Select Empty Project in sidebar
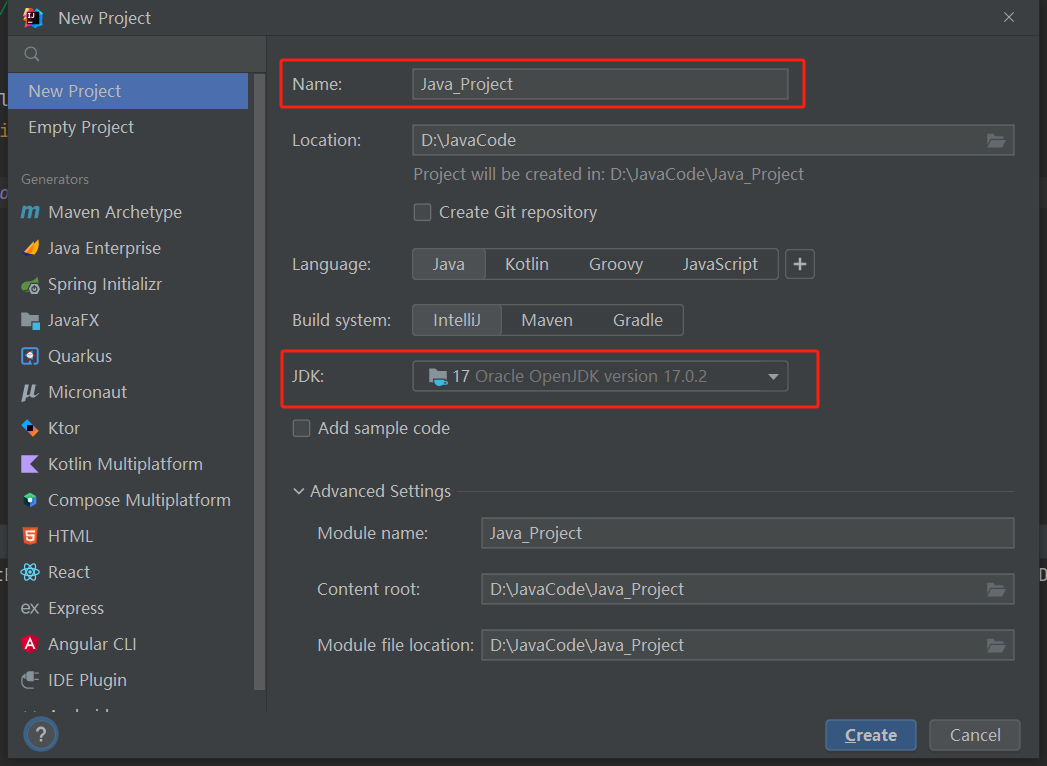The height and width of the screenshot is (766, 1047). coord(128,127)
